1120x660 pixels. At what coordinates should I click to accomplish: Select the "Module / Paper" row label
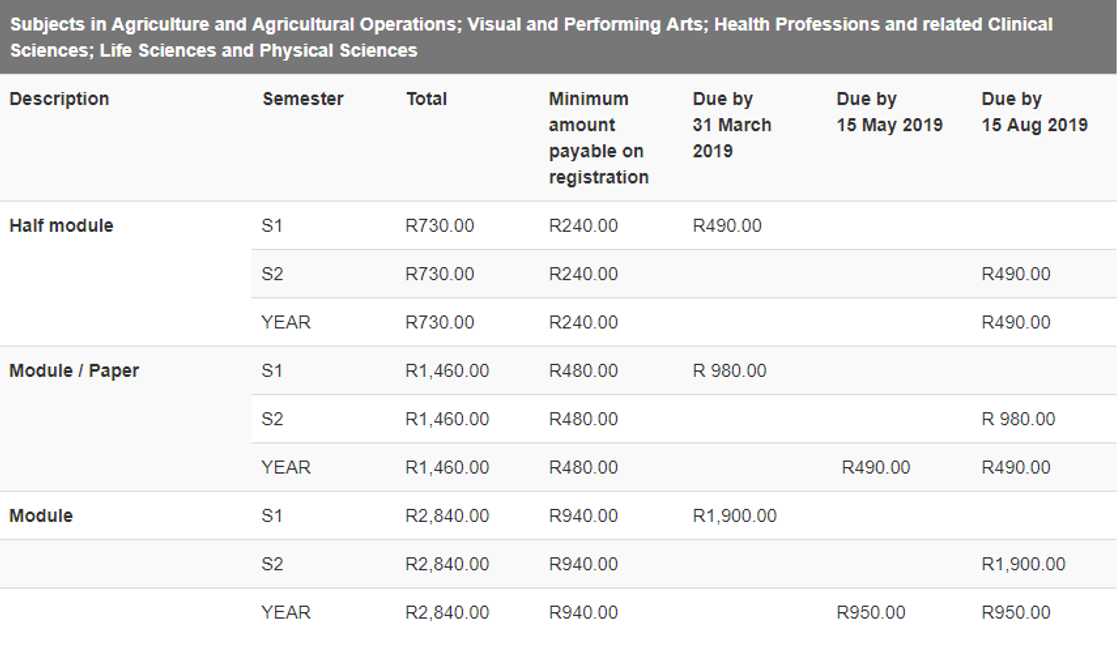pyautogui.click(x=74, y=371)
